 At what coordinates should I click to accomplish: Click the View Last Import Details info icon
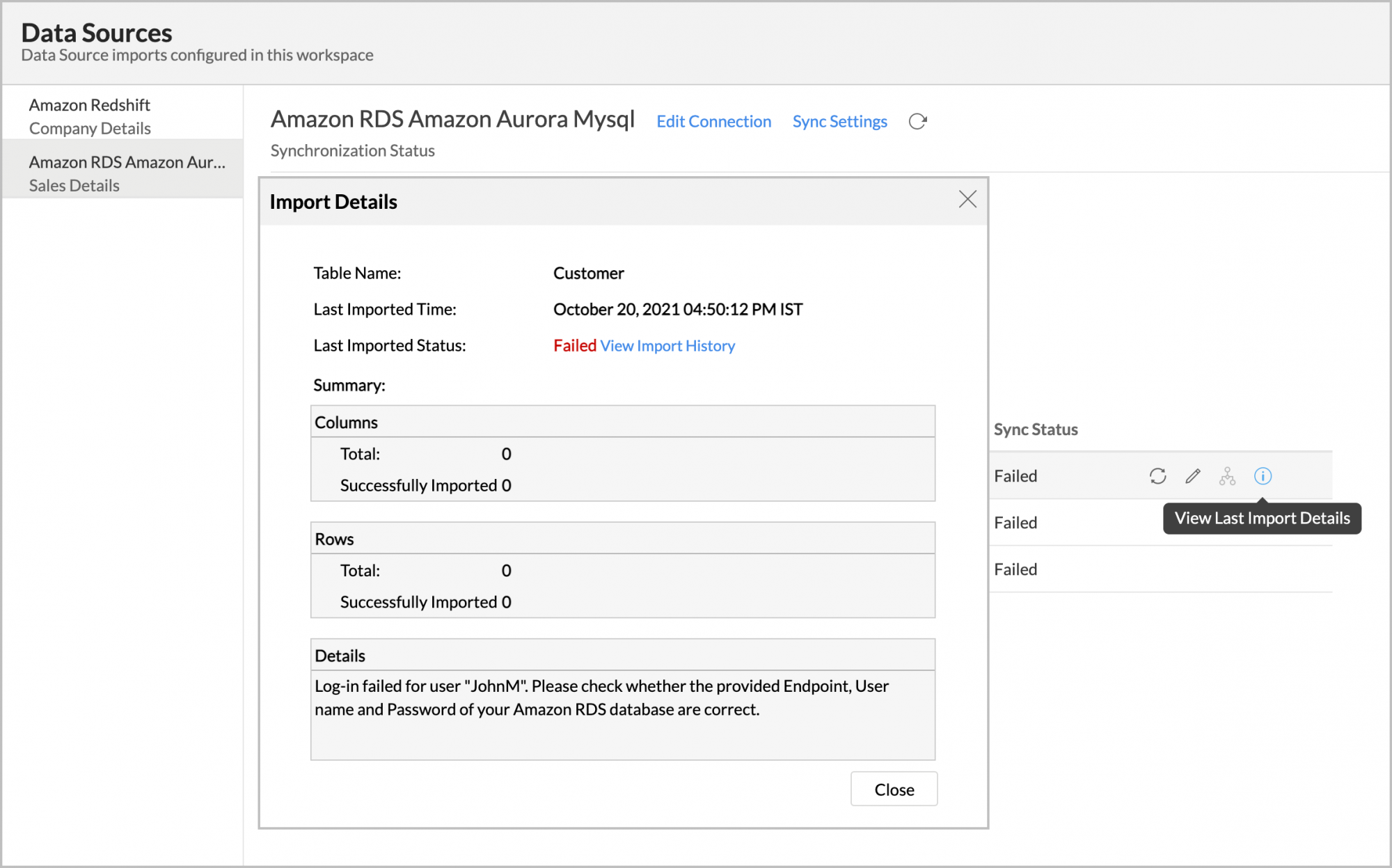[x=1263, y=476]
